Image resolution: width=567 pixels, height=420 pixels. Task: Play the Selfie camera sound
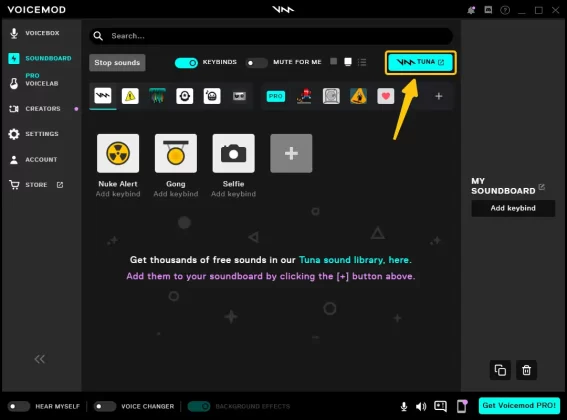(234, 153)
